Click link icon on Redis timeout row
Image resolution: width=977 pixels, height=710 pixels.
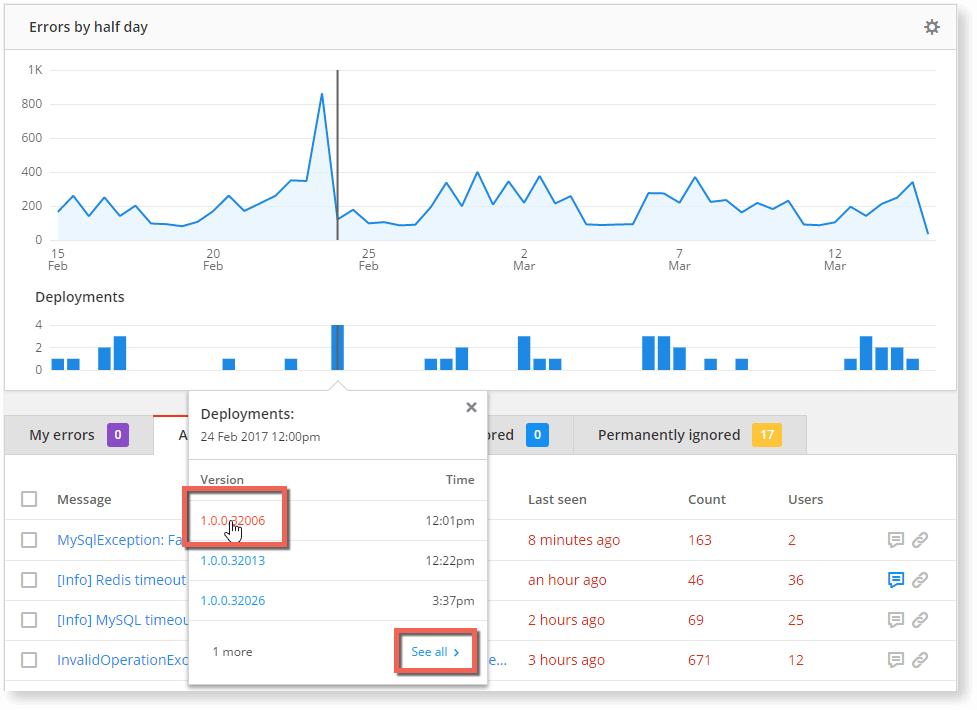pyautogui.click(x=920, y=580)
